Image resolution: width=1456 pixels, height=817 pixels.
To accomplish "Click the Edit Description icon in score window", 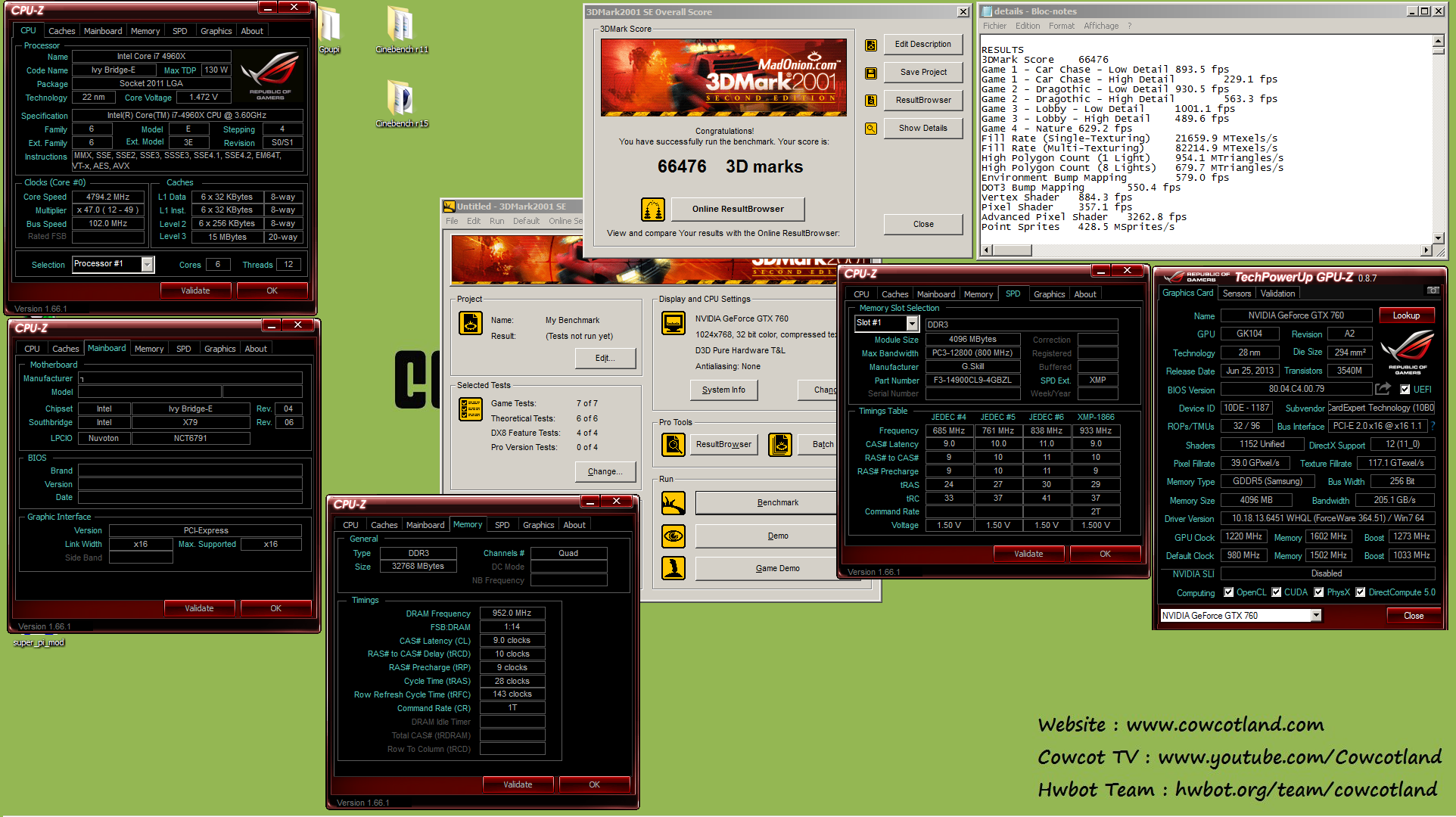I will tap(871, 45).
